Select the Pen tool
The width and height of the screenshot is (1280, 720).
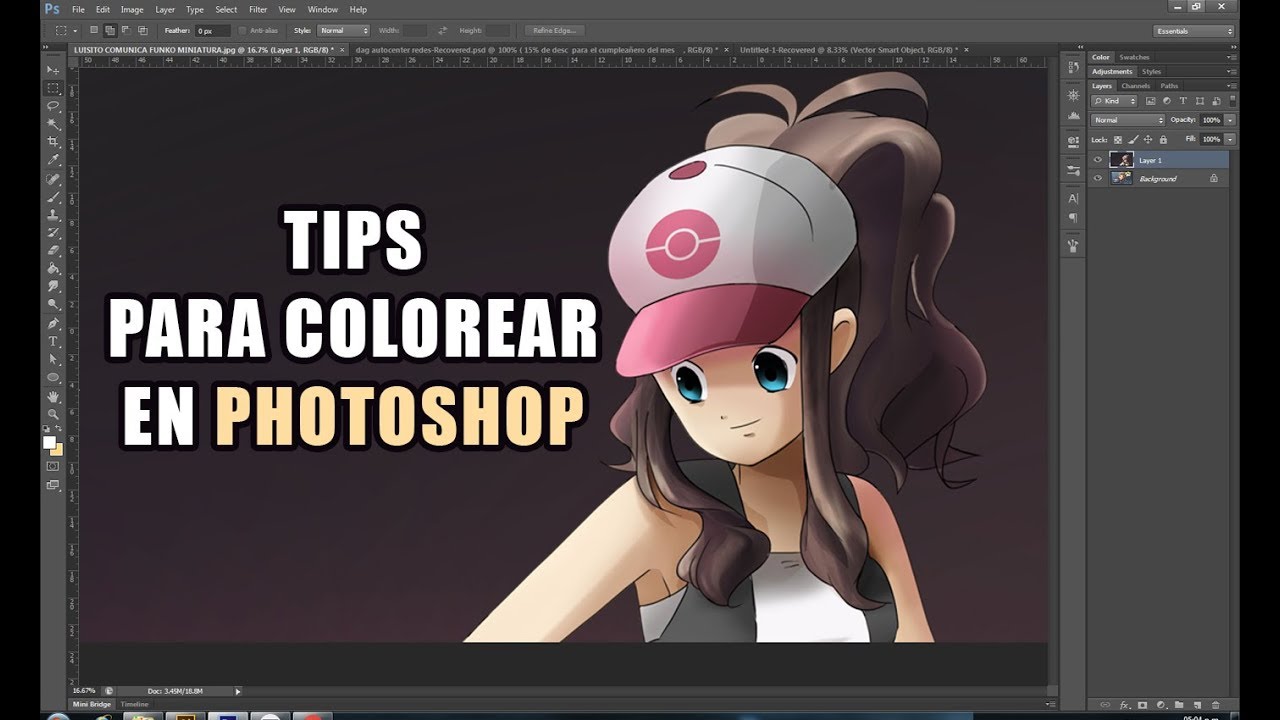coord(54,324)
